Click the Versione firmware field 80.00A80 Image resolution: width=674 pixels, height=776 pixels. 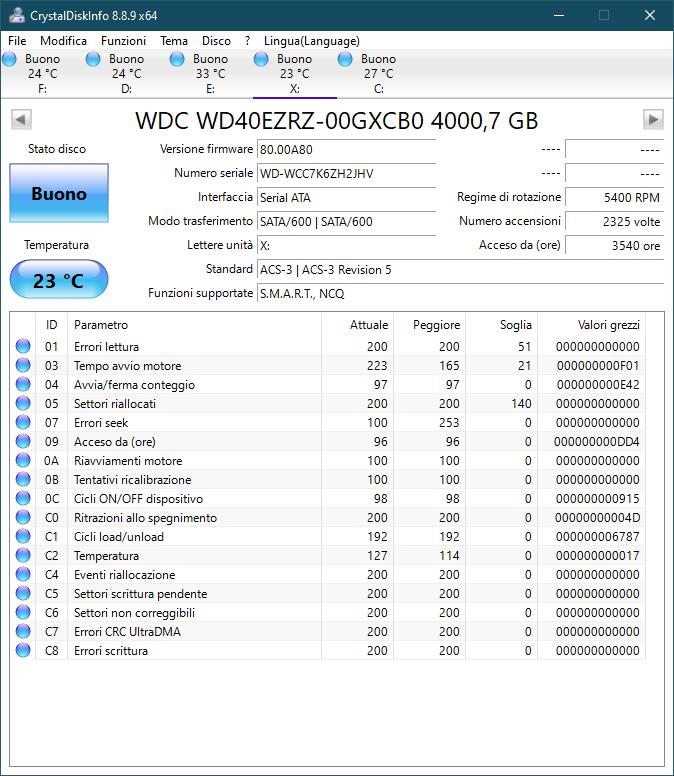pos(346,149)
